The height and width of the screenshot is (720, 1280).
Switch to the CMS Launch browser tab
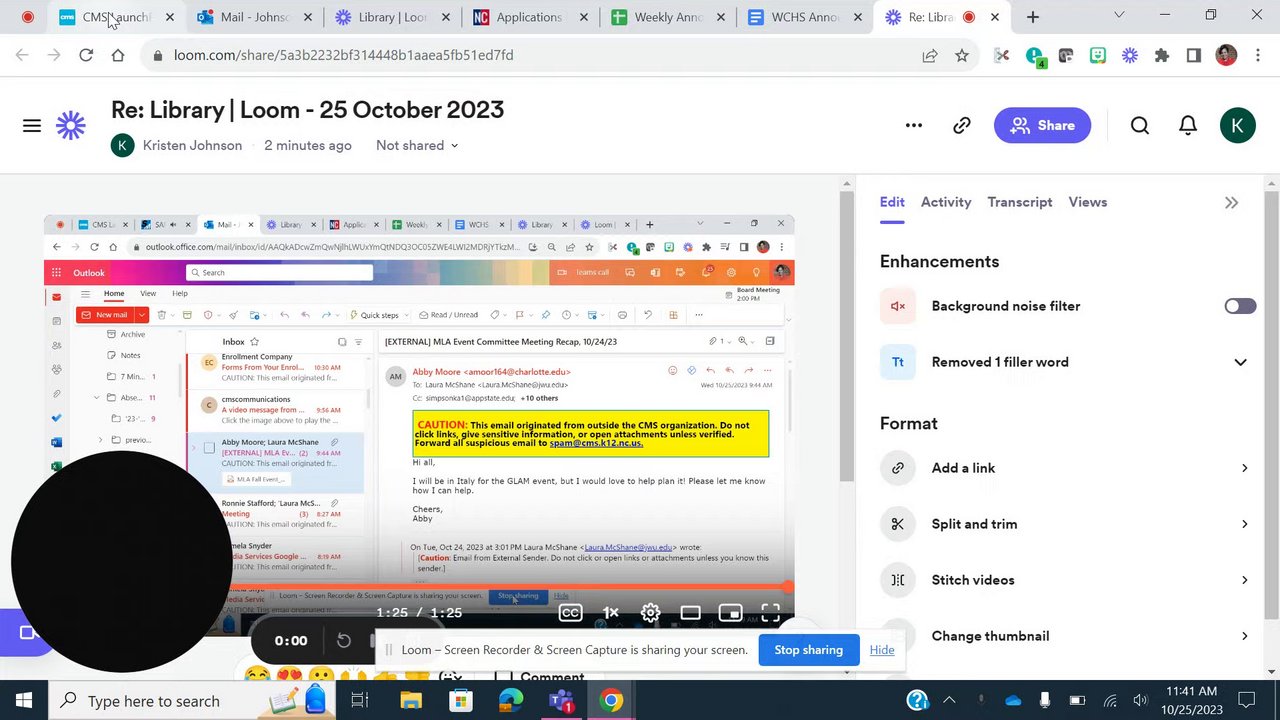tap(117, 17)
